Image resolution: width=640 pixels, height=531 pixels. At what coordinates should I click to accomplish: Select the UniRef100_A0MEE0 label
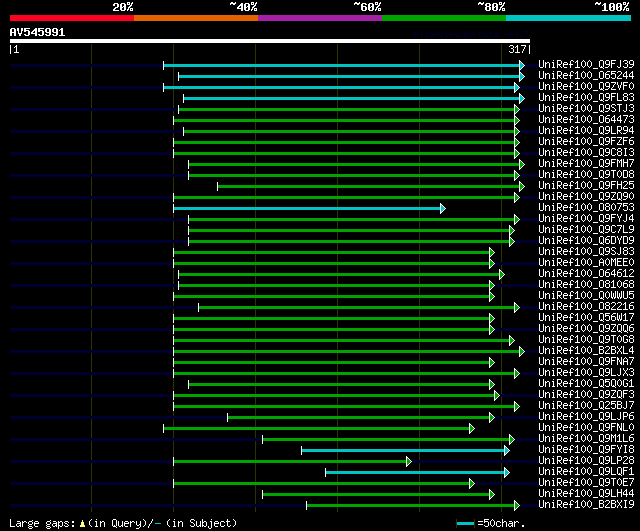tap(586, 262)
